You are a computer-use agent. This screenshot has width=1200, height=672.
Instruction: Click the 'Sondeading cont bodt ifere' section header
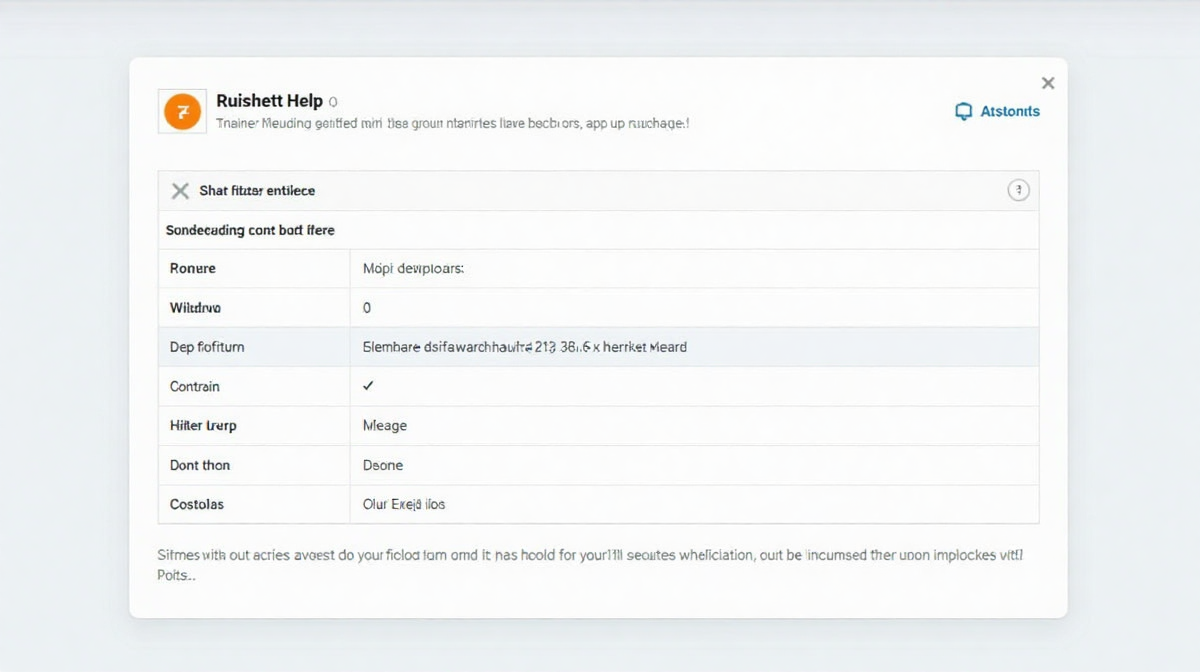250,230
